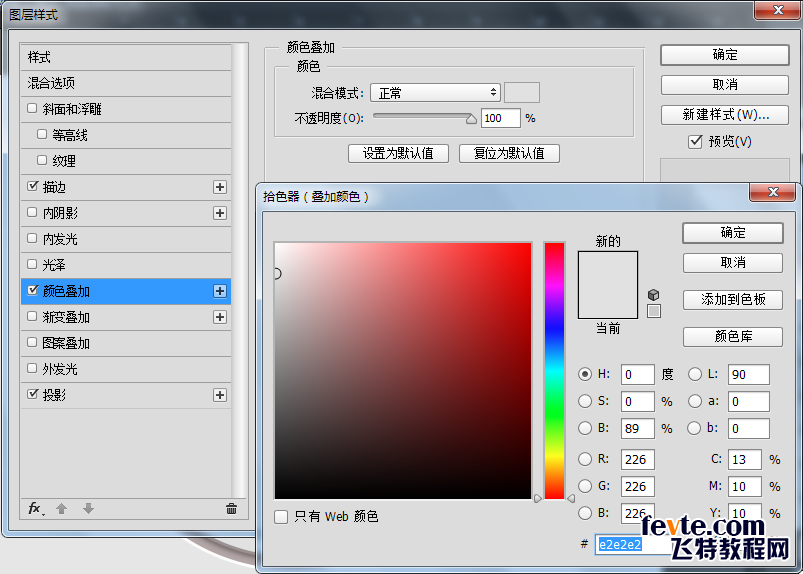Screen dimensions: 803x574
Task: Click inside the rainbow hue slider strip
Action: pyautogui.click(x=554, y=370)
